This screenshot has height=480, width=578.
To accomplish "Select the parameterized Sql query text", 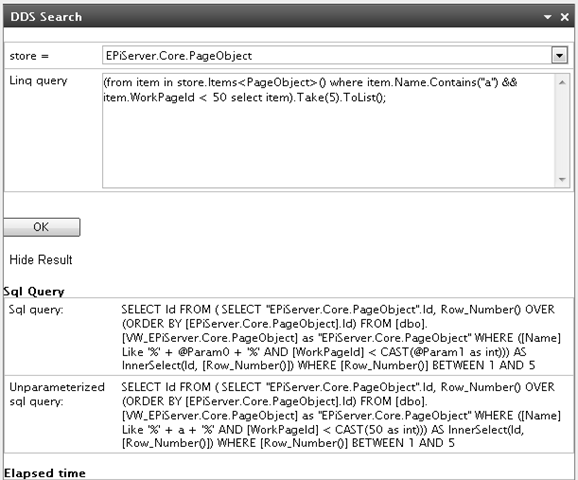I will click(341, 337).
